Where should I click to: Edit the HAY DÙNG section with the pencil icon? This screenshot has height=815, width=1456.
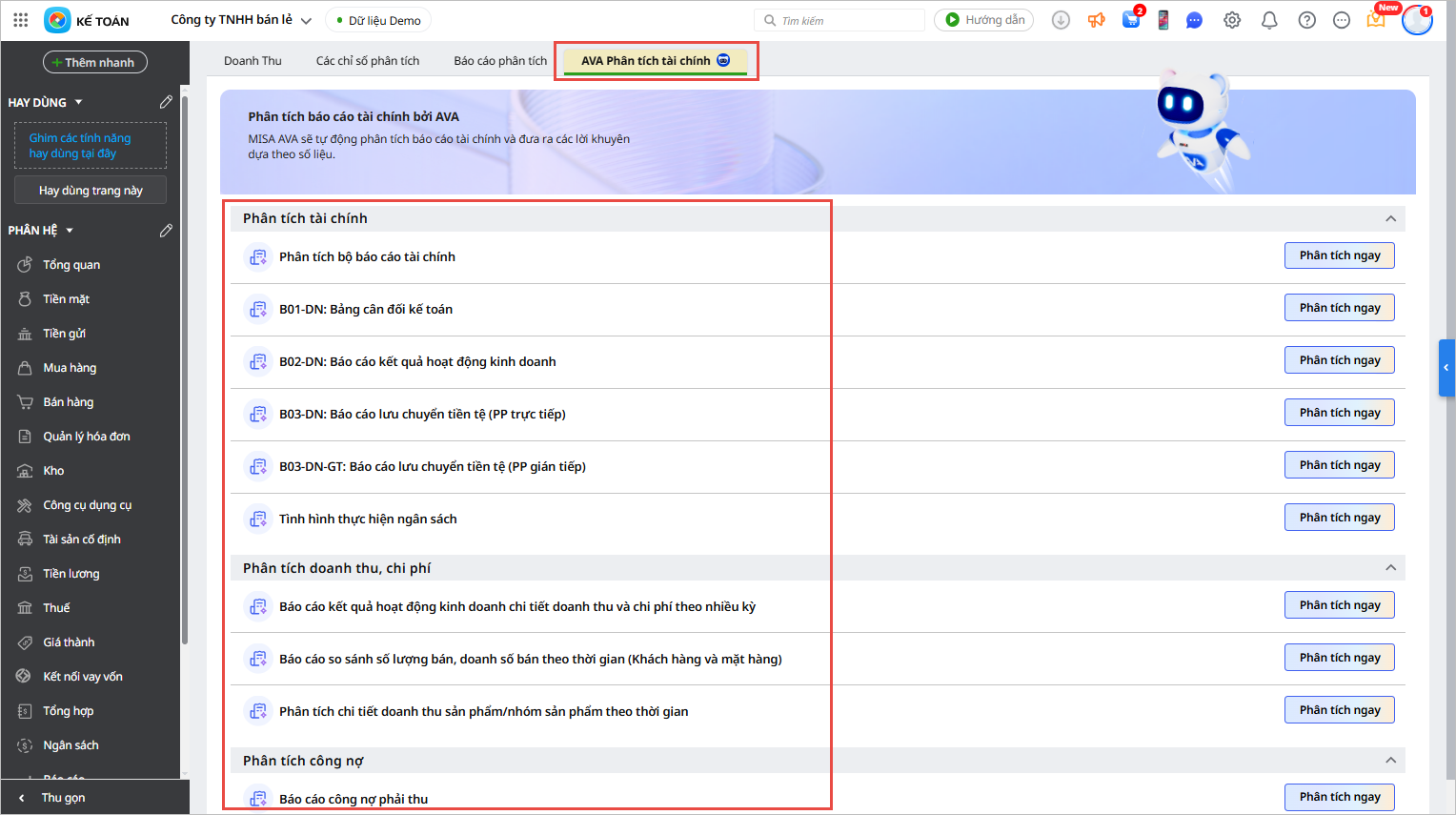(x=166, y=102)
